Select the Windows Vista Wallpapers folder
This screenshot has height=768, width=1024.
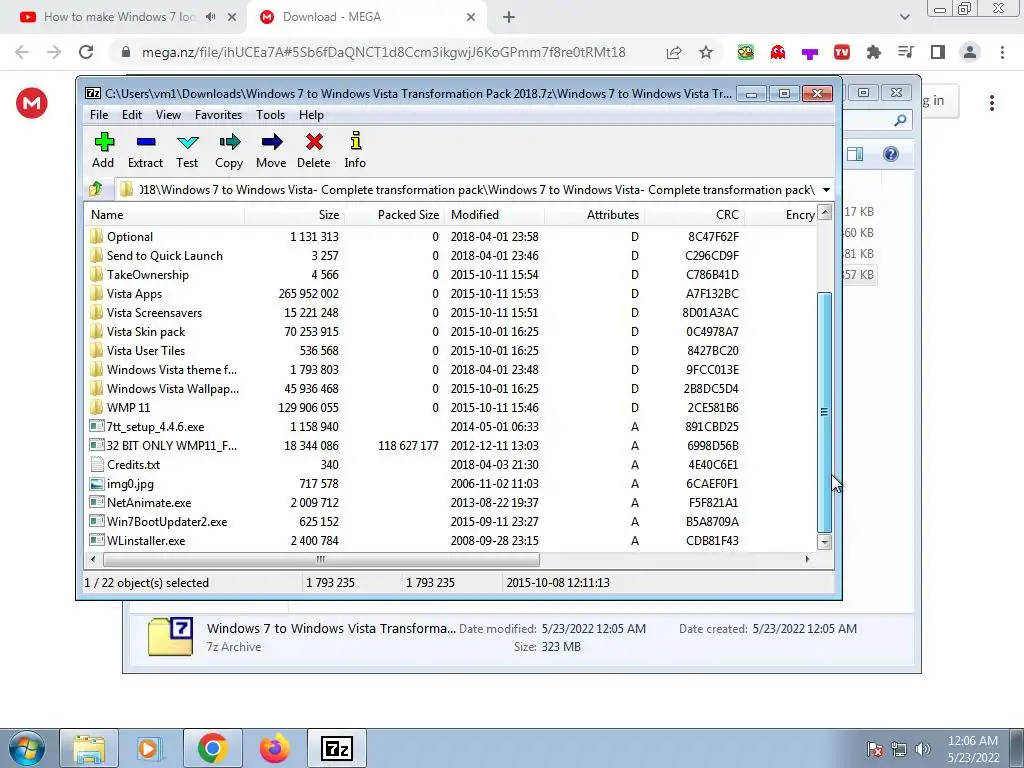pyautogui.click(x=172, y=389)
